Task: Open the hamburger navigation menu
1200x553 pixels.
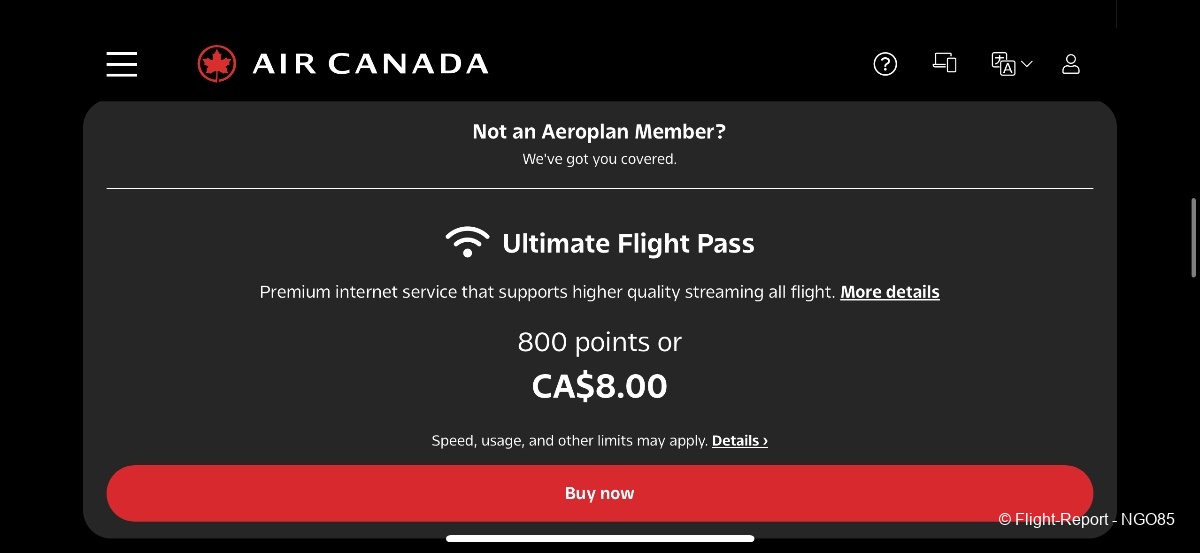Action: pos(122,64)
